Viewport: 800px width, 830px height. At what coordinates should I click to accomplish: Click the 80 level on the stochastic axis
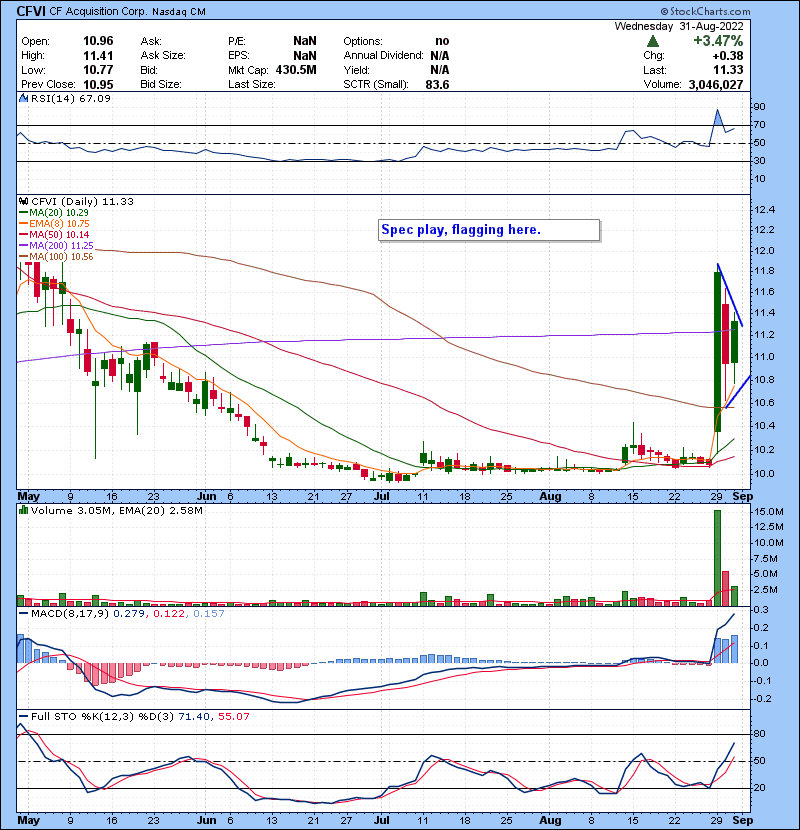click(x=759, y=734)
